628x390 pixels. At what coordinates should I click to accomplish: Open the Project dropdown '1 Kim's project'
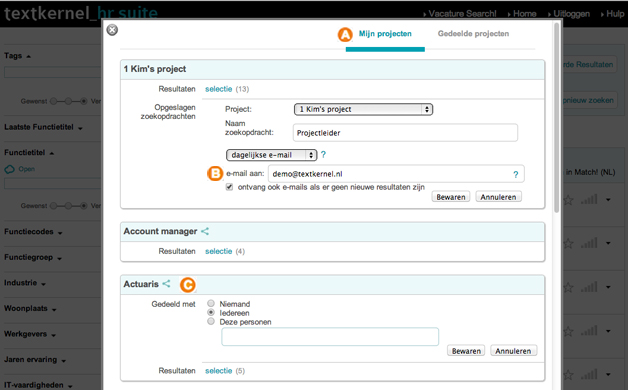363,109
